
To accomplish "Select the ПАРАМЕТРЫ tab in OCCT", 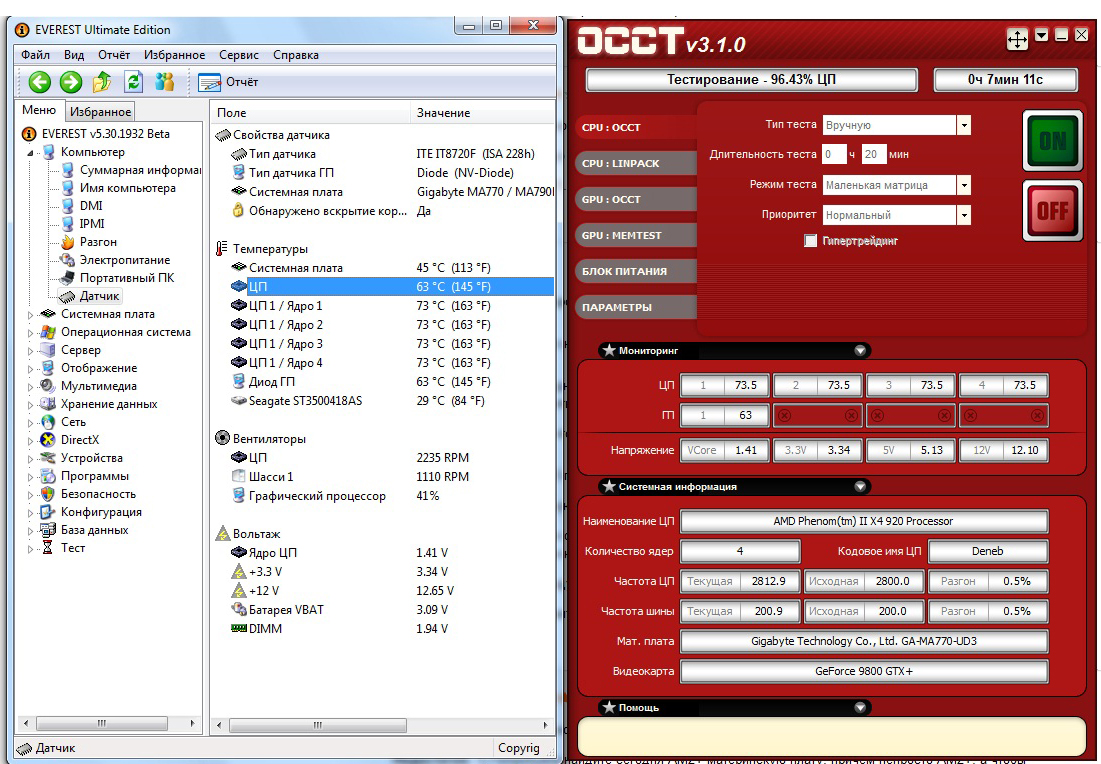I will [x=635, y=307].
